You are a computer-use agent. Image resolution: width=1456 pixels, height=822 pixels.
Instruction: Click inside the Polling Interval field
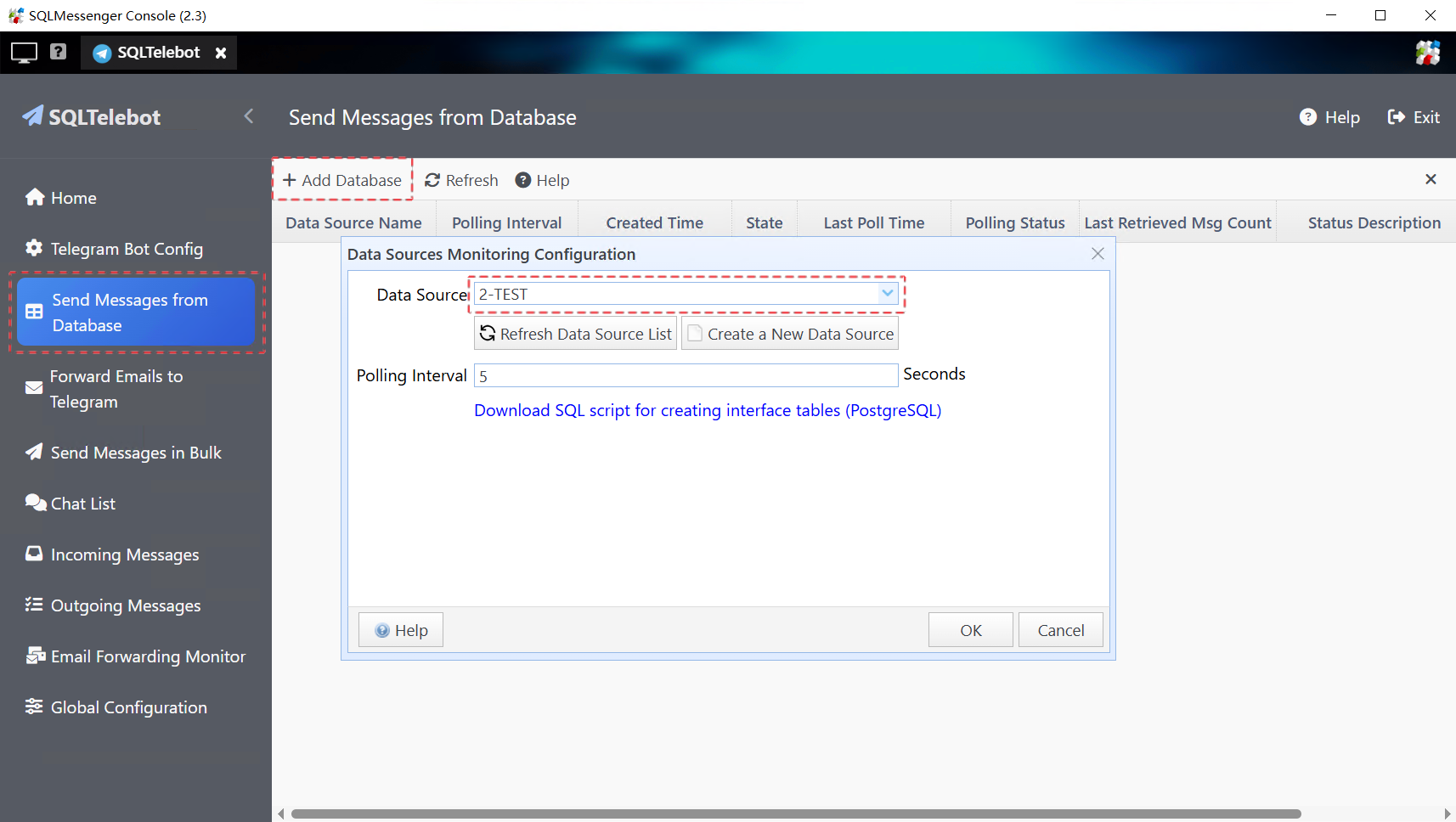tap(685, 374)
